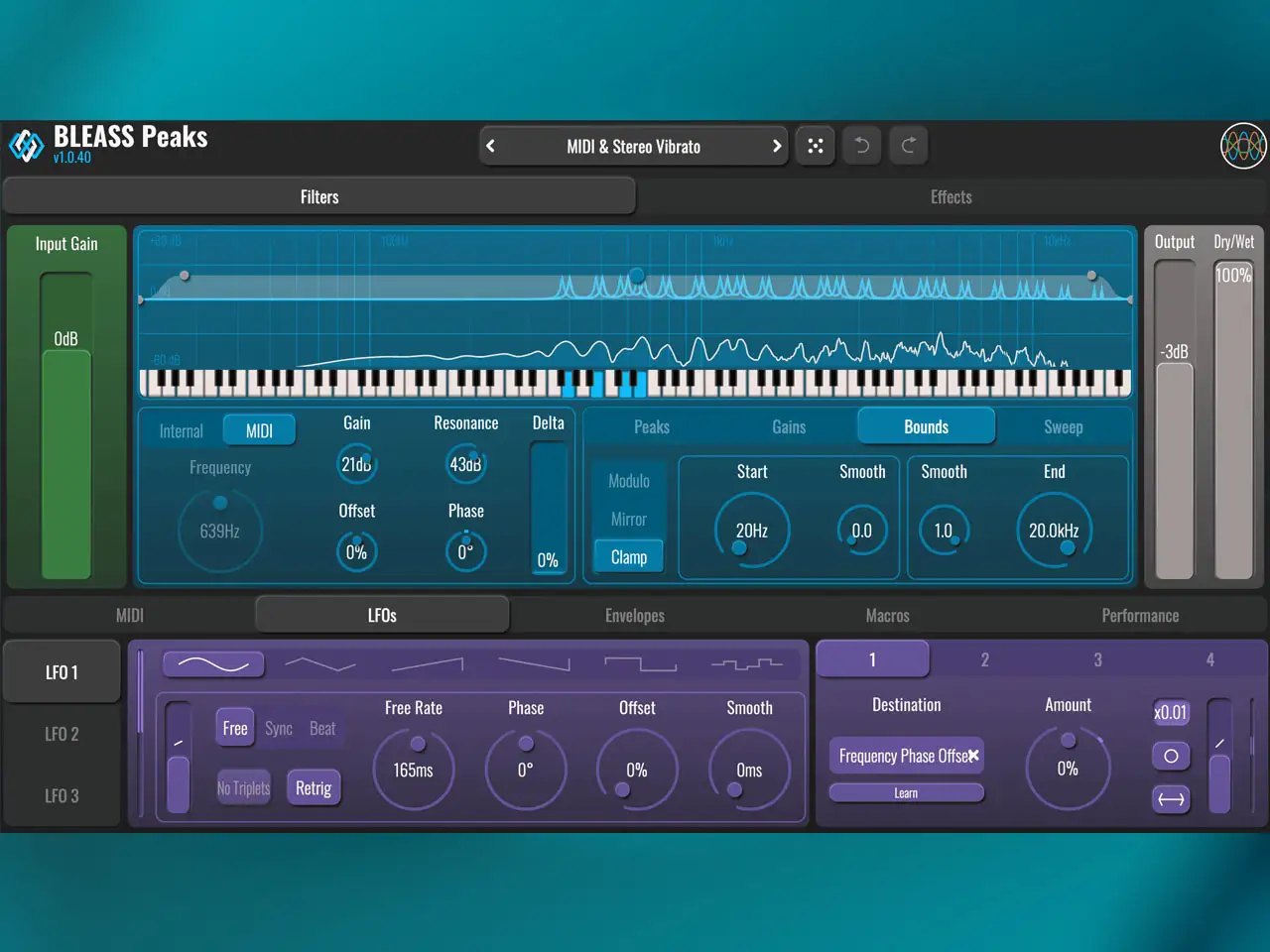Toggle the x0.01 amount multiplier
This screenshot has width=1270, height=952.
(1171, 712)
